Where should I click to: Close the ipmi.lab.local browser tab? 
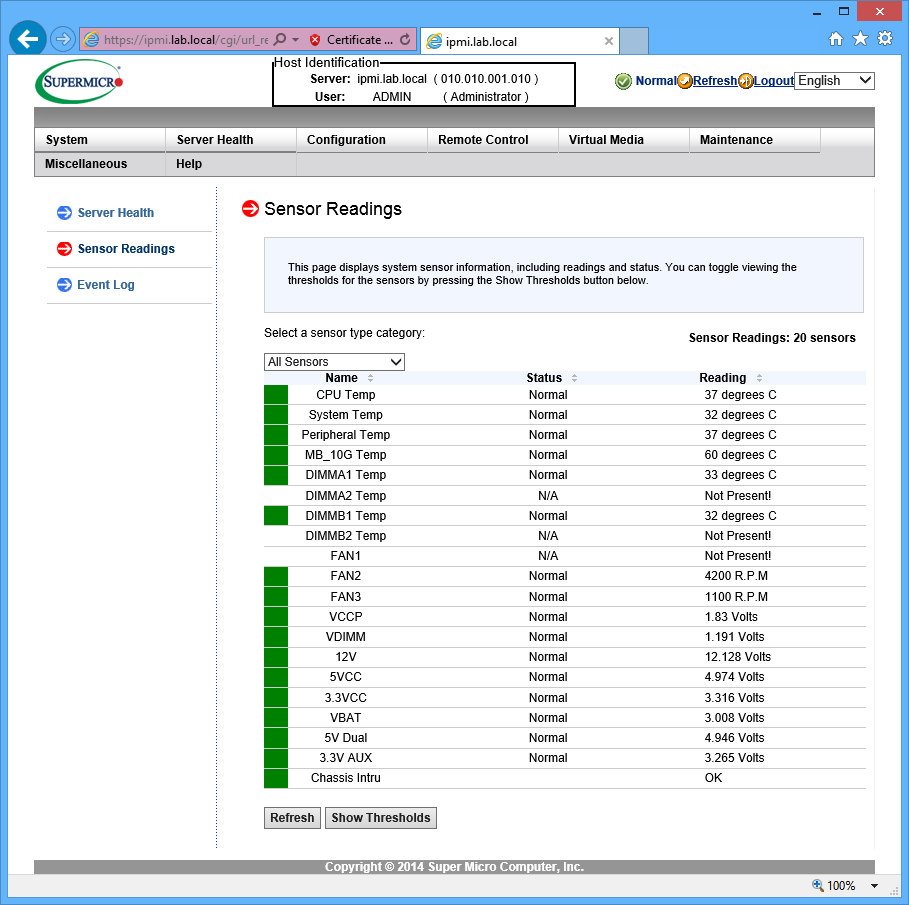point(609,41)
